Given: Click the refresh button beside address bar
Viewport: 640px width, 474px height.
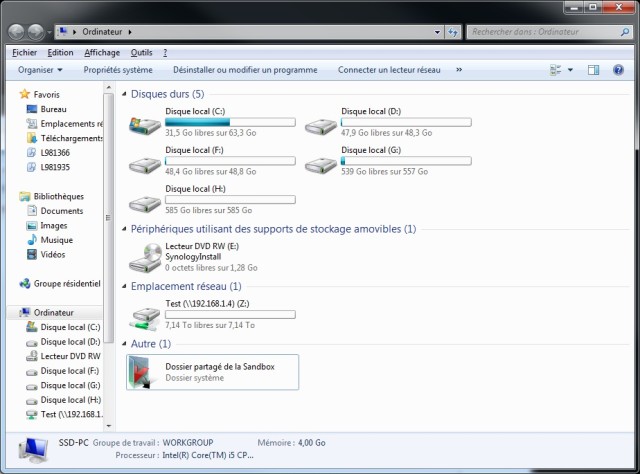Looking at the screenshot, I should [x=453, y=32].
